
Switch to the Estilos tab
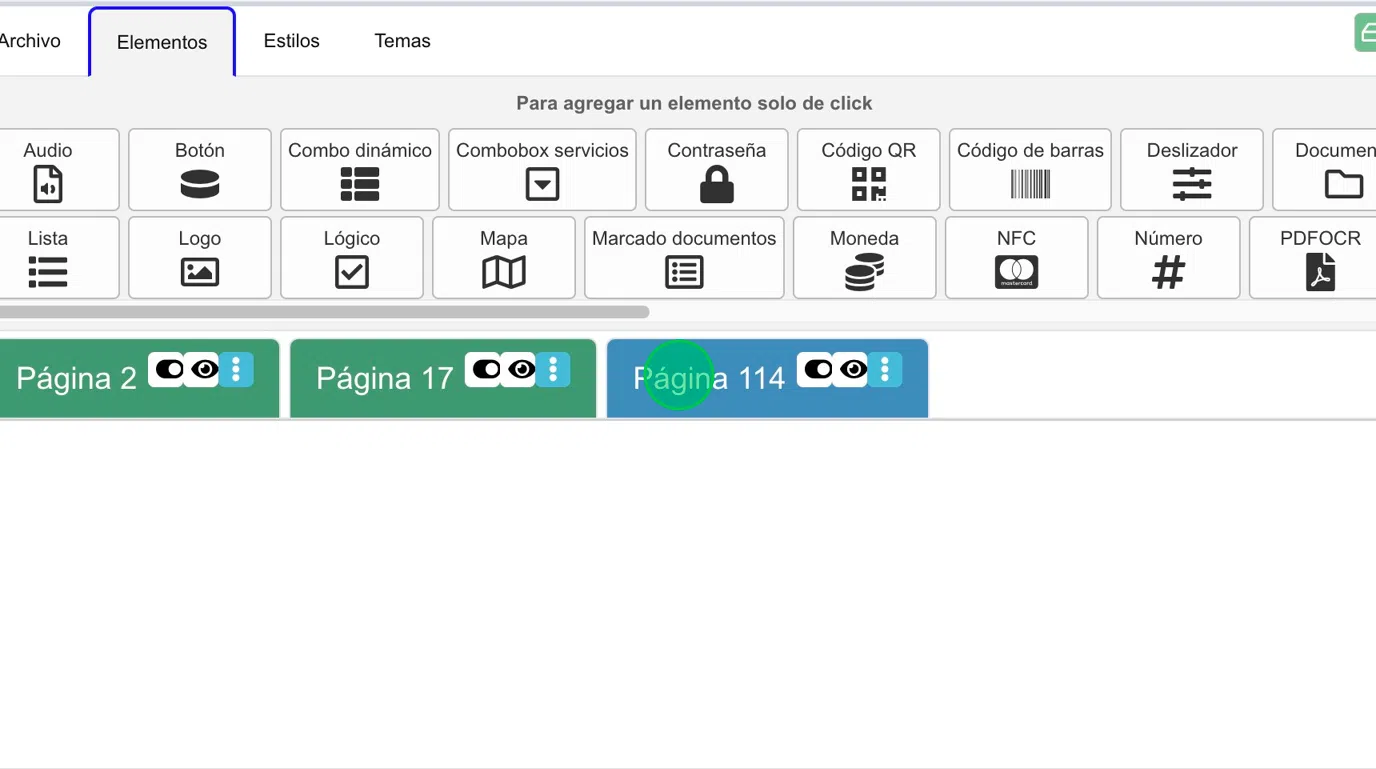[x=291, y=41]
